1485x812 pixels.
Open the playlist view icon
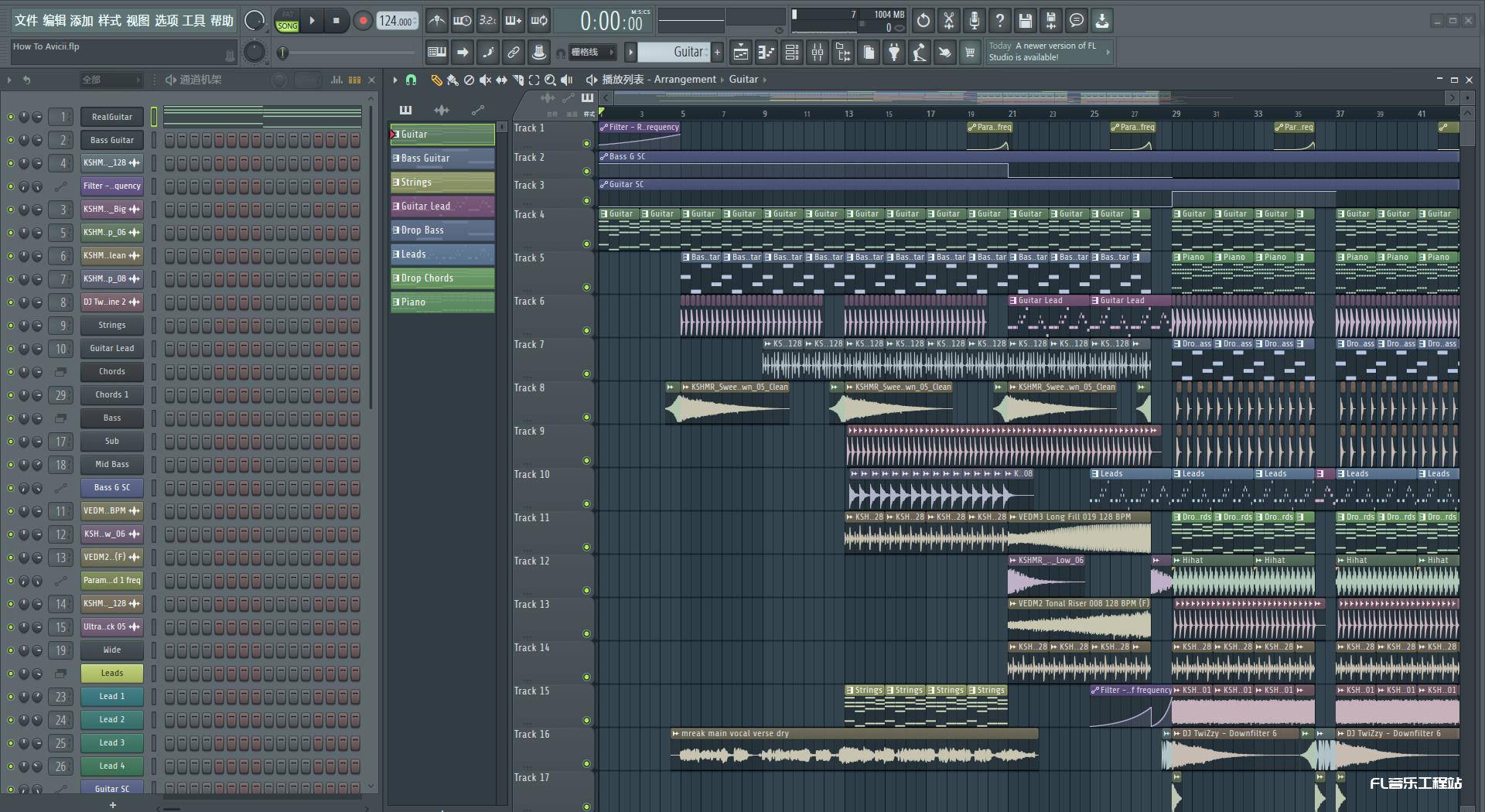click(741, 53)
